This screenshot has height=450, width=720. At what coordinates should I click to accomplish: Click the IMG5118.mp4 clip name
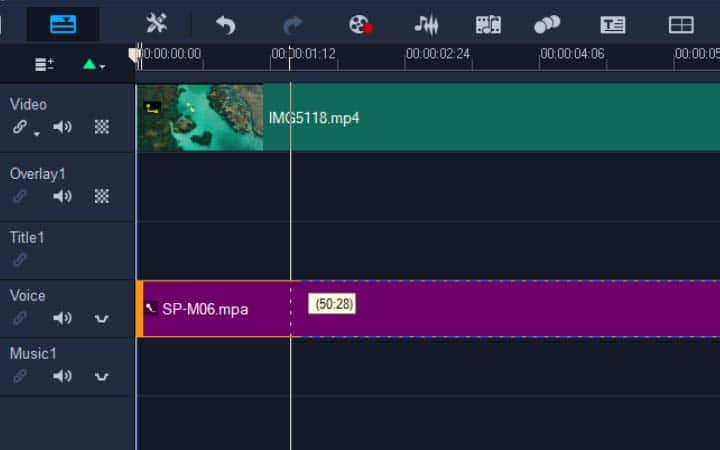point(314,118)
